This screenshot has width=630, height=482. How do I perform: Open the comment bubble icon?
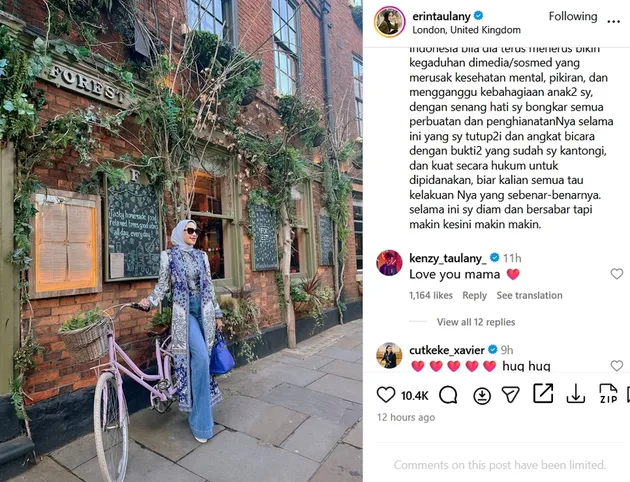[448, 395]
